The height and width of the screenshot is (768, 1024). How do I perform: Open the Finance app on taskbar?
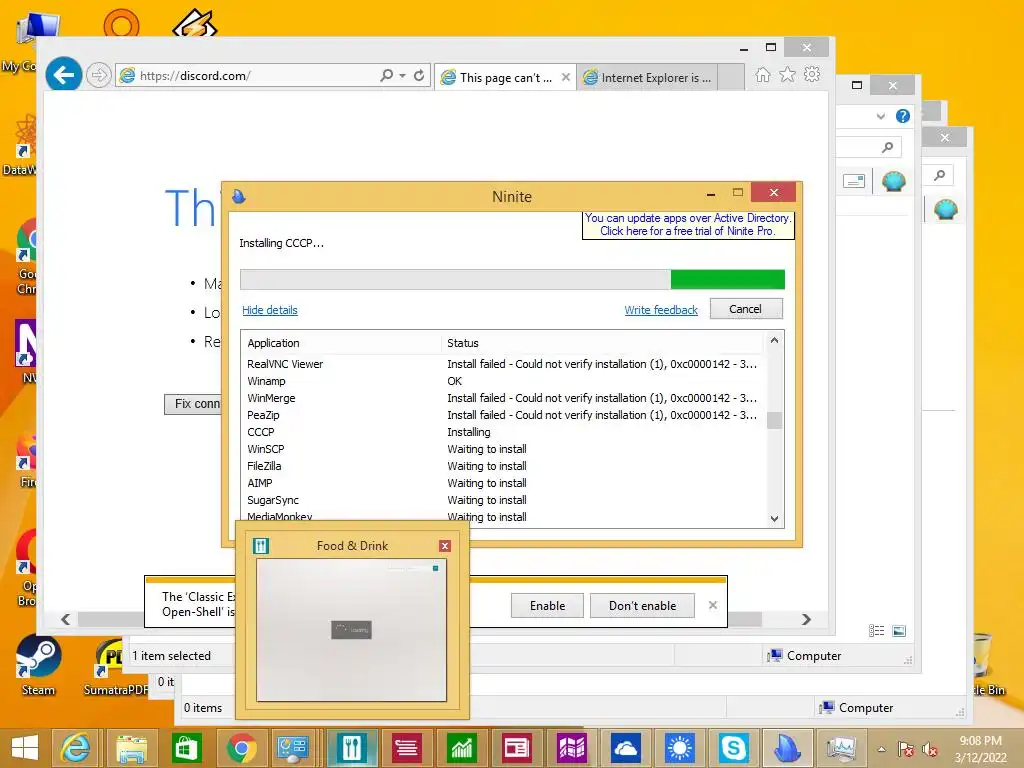[x=461, y=748]
